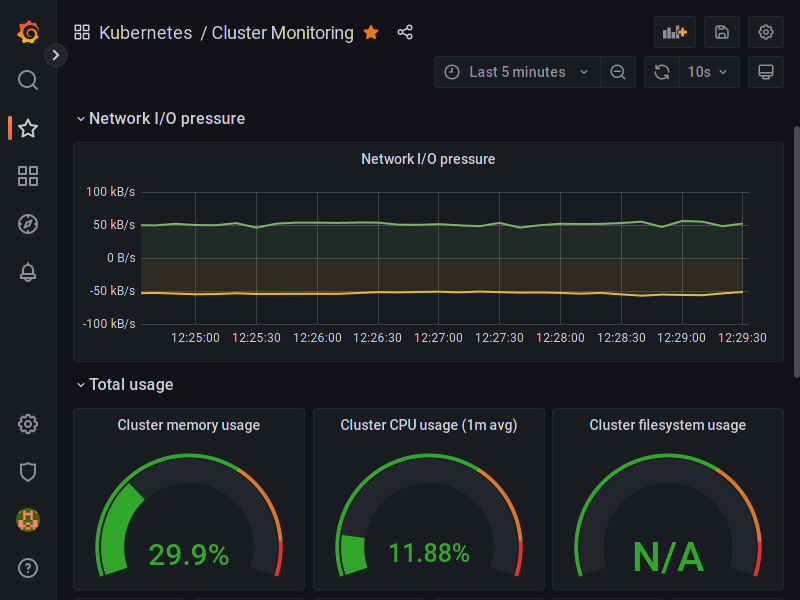Open the Search dashboards icon
This screenshot has width=800, height=600.
pos(28,80)
